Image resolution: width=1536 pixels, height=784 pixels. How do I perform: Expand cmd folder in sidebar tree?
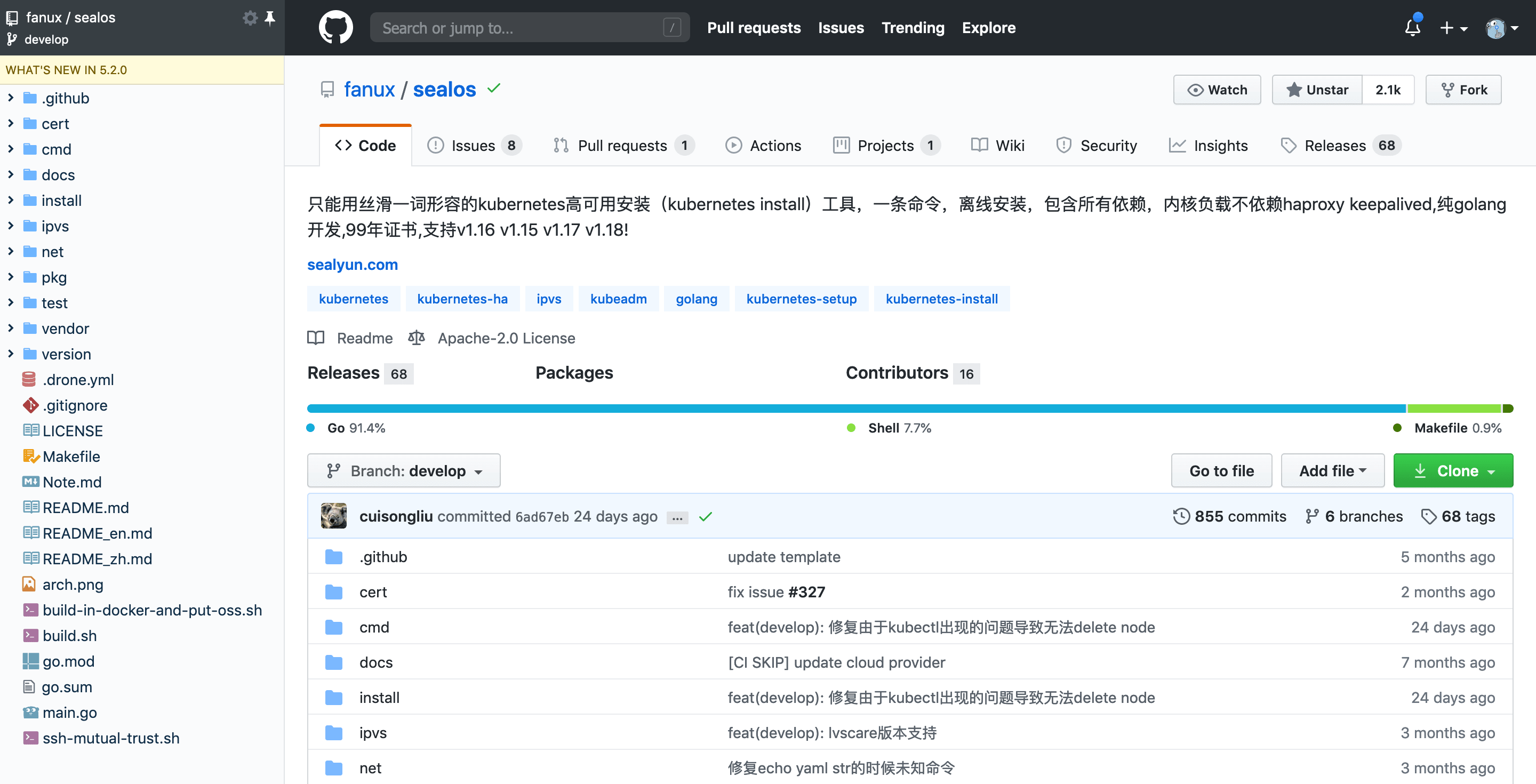pos(10,149)
